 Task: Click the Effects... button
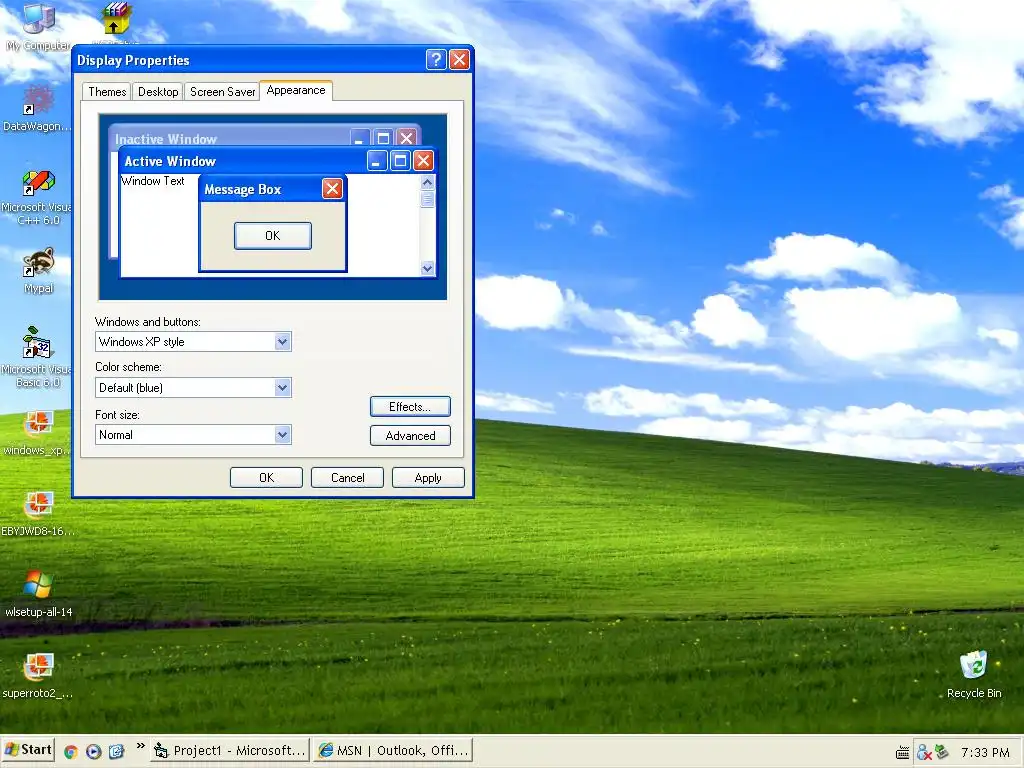(410, 406)
